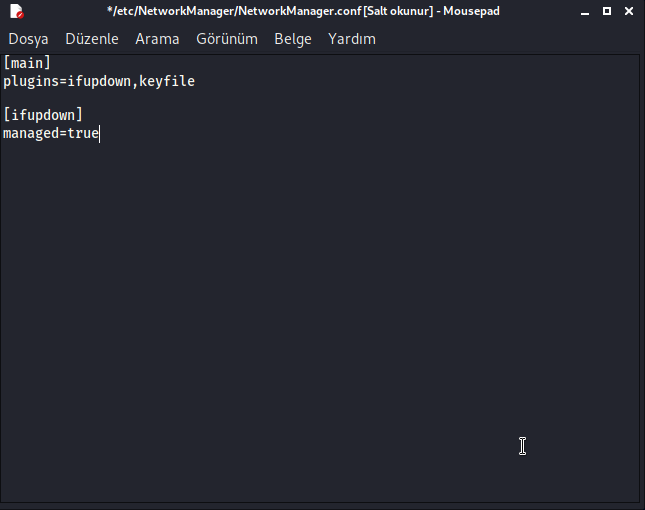
Task: Open the Arama menu
Action: [157, 39]
